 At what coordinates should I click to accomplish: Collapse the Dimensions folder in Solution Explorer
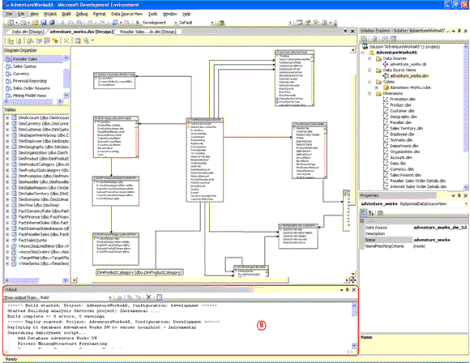369,94
